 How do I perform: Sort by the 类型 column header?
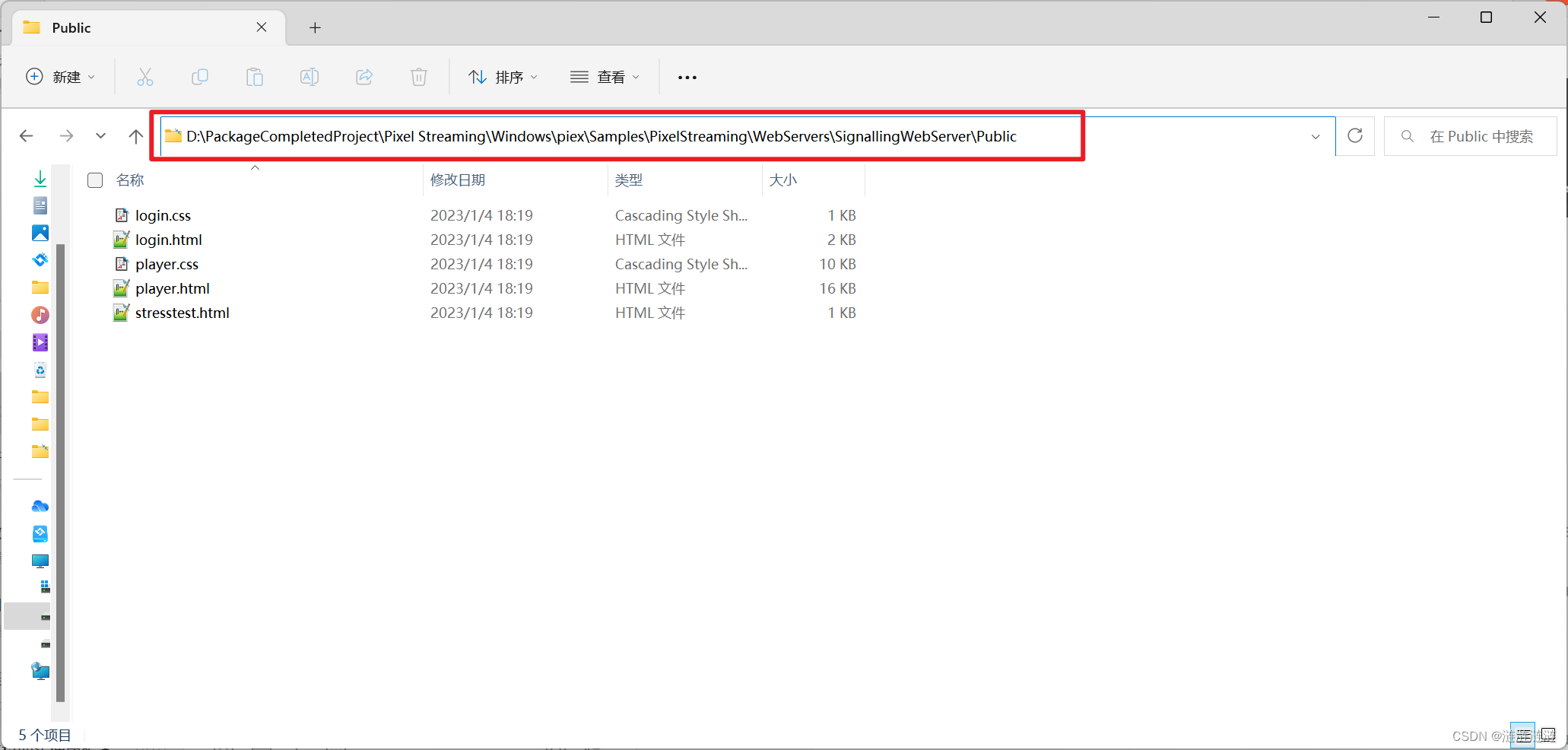pos(629,180)
